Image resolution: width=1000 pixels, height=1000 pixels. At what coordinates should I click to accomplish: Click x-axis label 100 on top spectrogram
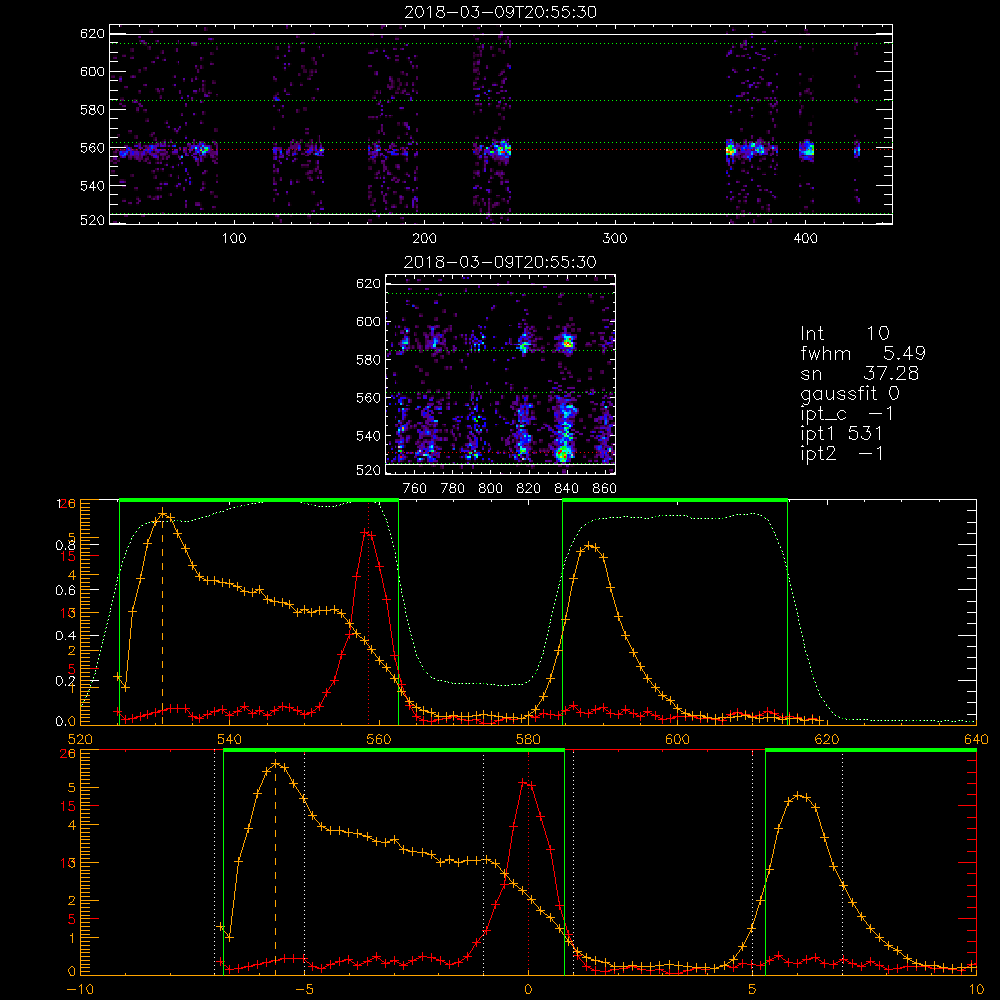click(234, 239)
